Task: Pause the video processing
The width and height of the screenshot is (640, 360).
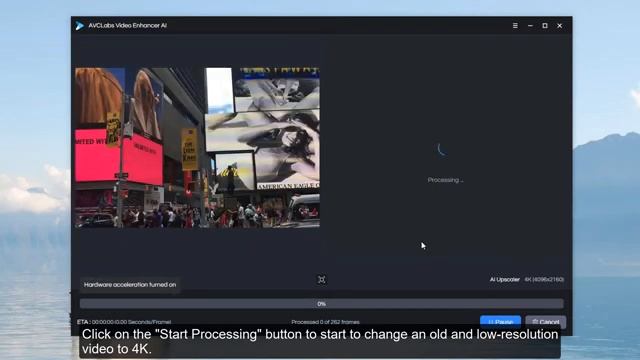Action: click(x=500, y=322)
